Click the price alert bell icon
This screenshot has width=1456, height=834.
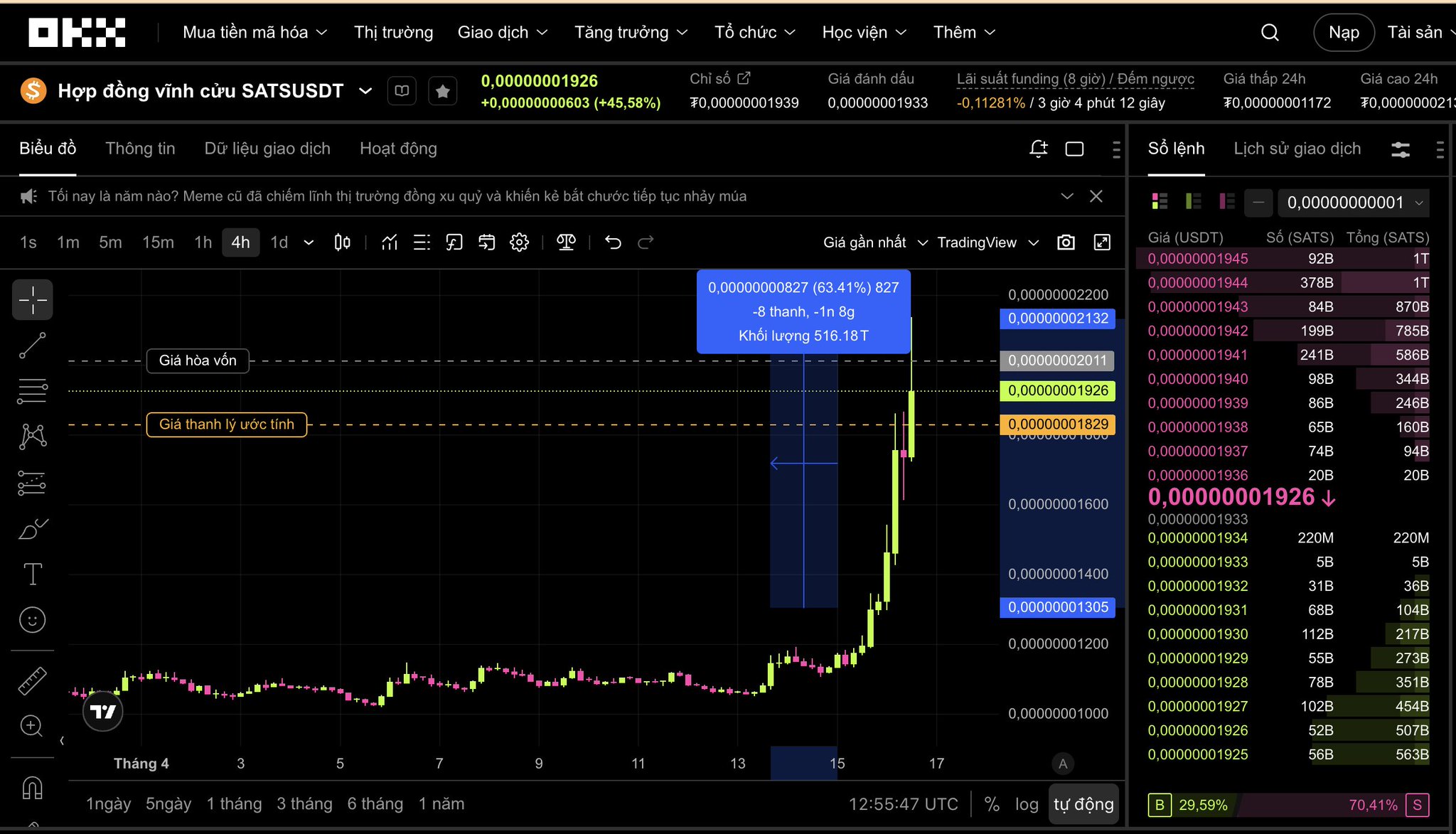(x=1038, y=149)
